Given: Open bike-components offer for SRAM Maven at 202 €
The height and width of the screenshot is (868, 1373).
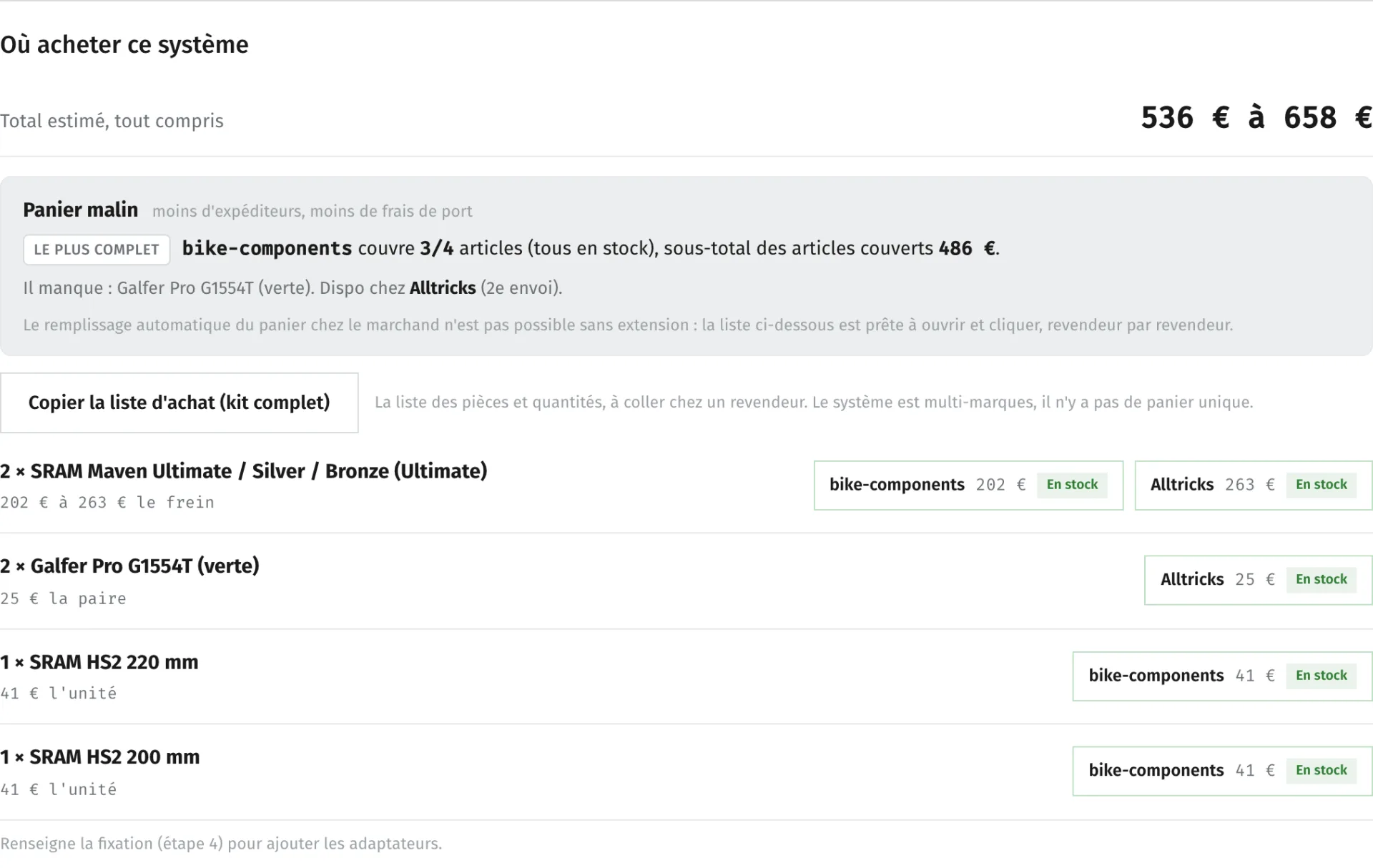Looking at the screenshot, I should (x=968, y=485).
